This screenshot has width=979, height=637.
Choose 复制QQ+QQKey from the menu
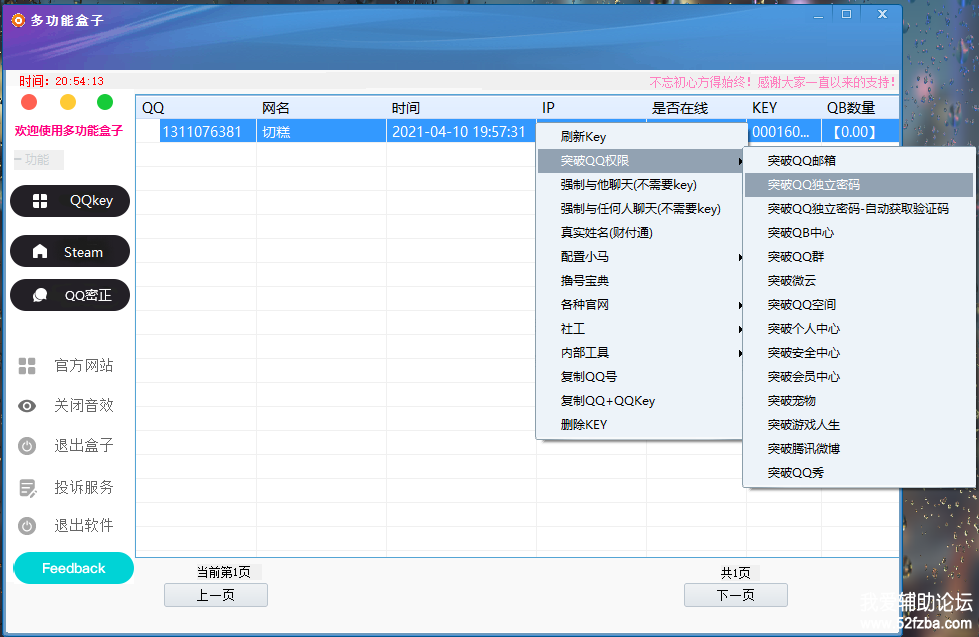coord(640,401)
